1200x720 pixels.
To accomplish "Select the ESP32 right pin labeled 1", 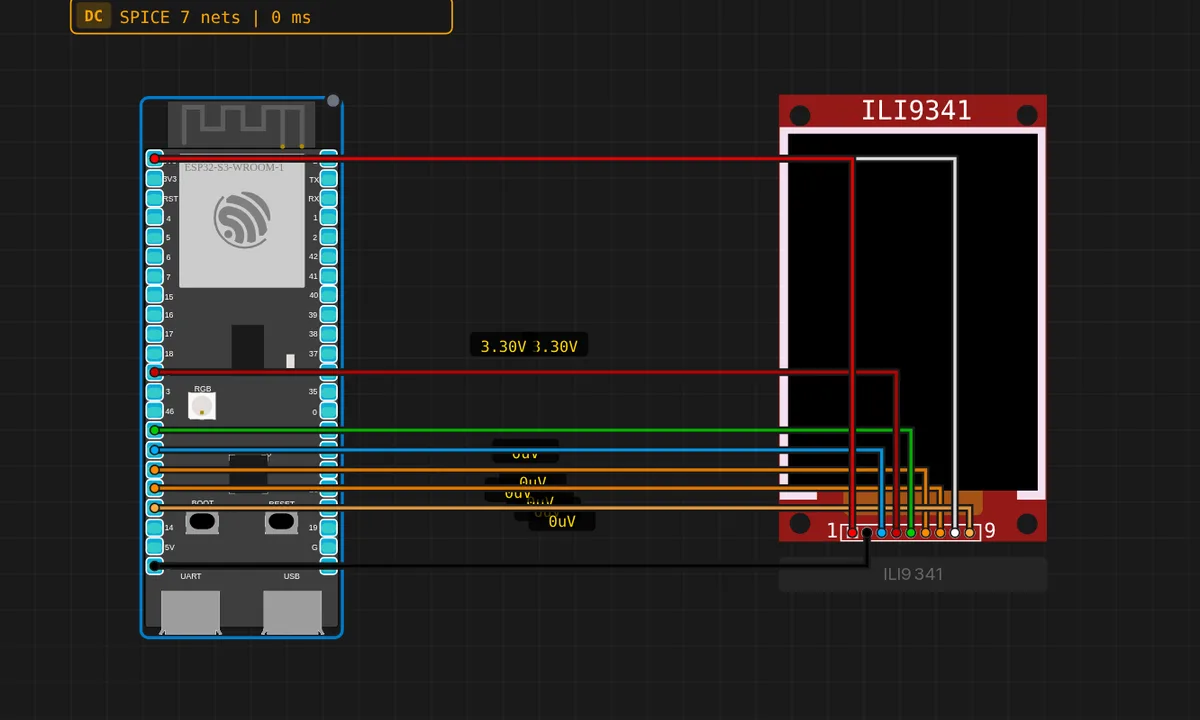I will point(329,218).
